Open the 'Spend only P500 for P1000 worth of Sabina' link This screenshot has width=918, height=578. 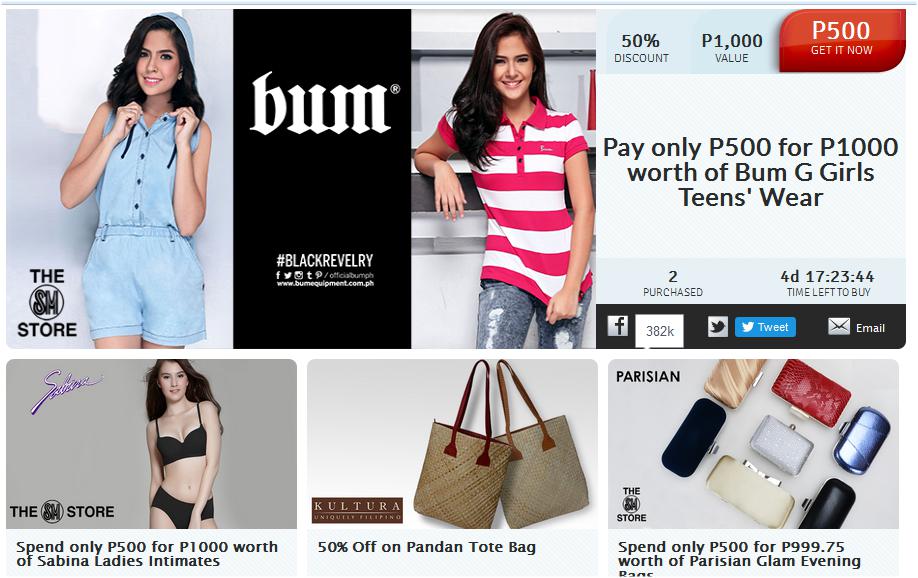147,554
